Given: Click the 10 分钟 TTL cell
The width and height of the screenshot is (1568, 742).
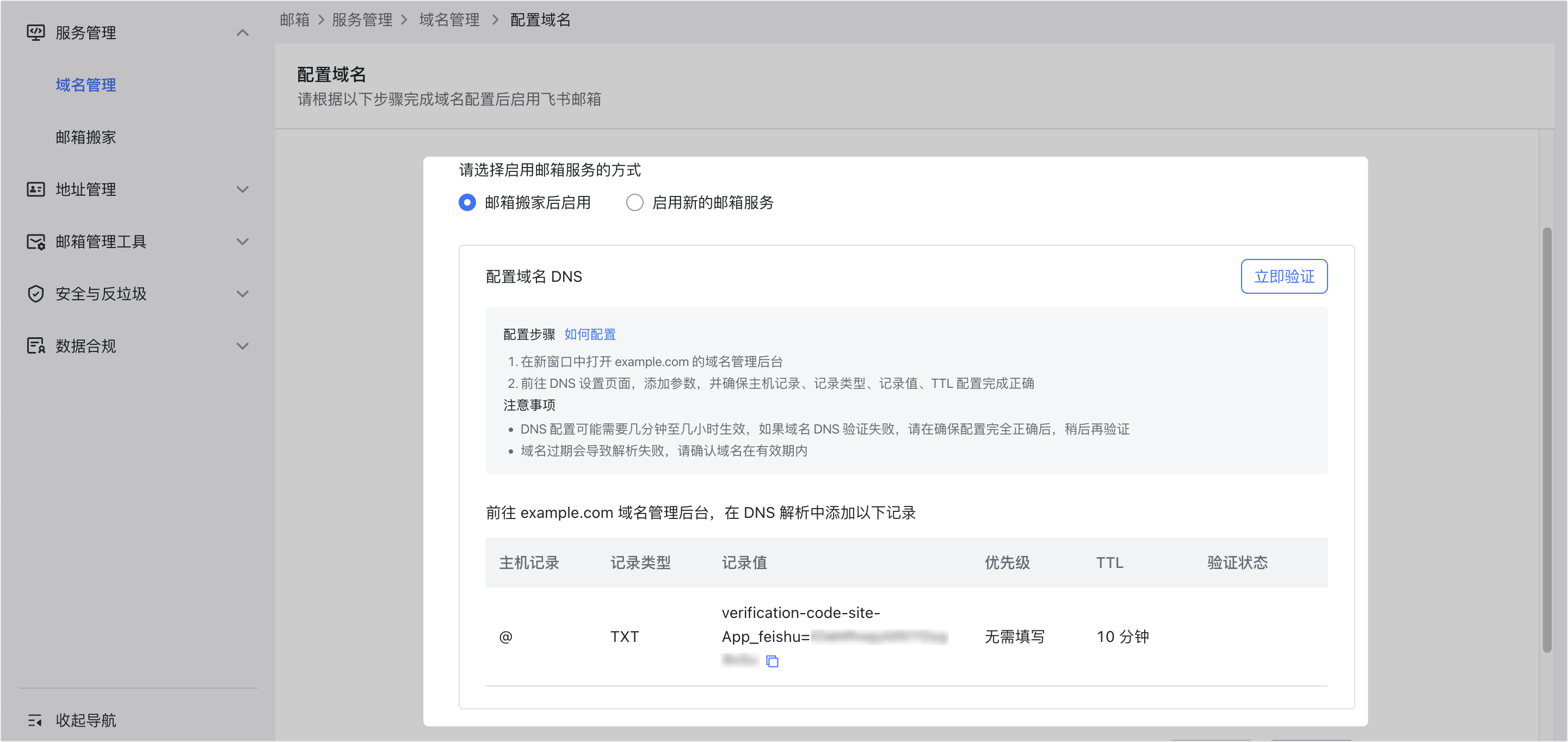Looking at the screenshot, I should [1122, 636].
